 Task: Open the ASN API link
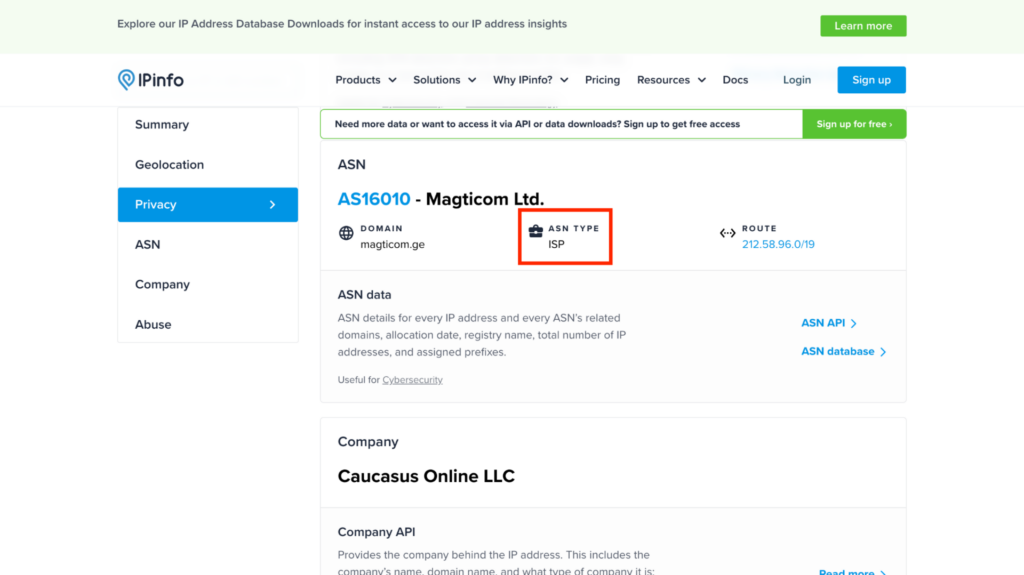(823, 323)
